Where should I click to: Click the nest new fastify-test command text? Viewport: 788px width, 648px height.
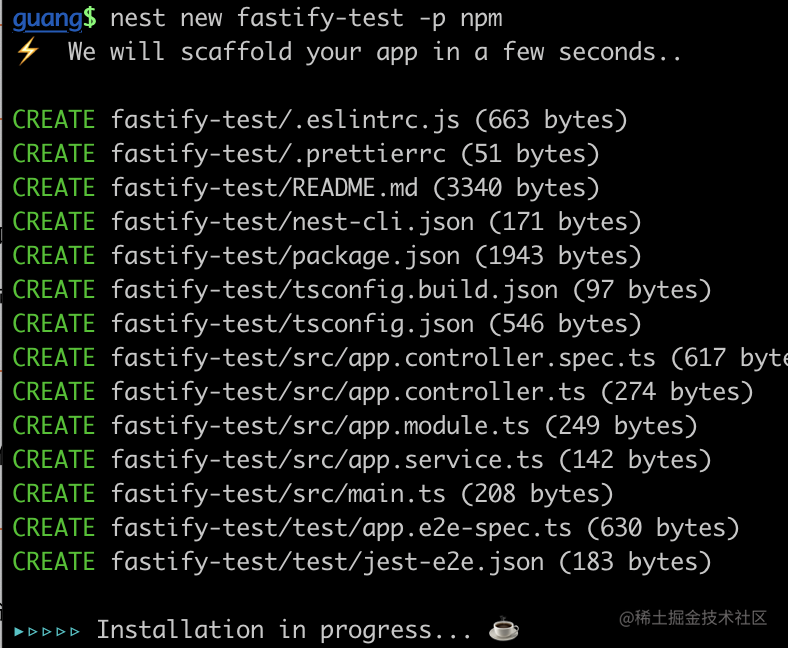307,19
